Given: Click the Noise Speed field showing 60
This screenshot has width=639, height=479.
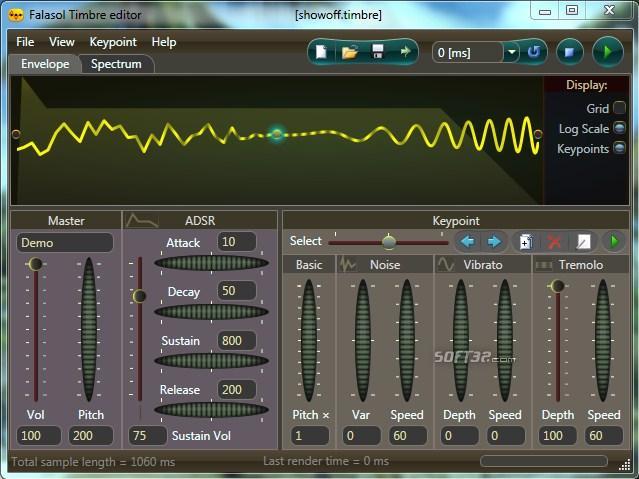Looking at the screenshot, I should tap(408, 435).
